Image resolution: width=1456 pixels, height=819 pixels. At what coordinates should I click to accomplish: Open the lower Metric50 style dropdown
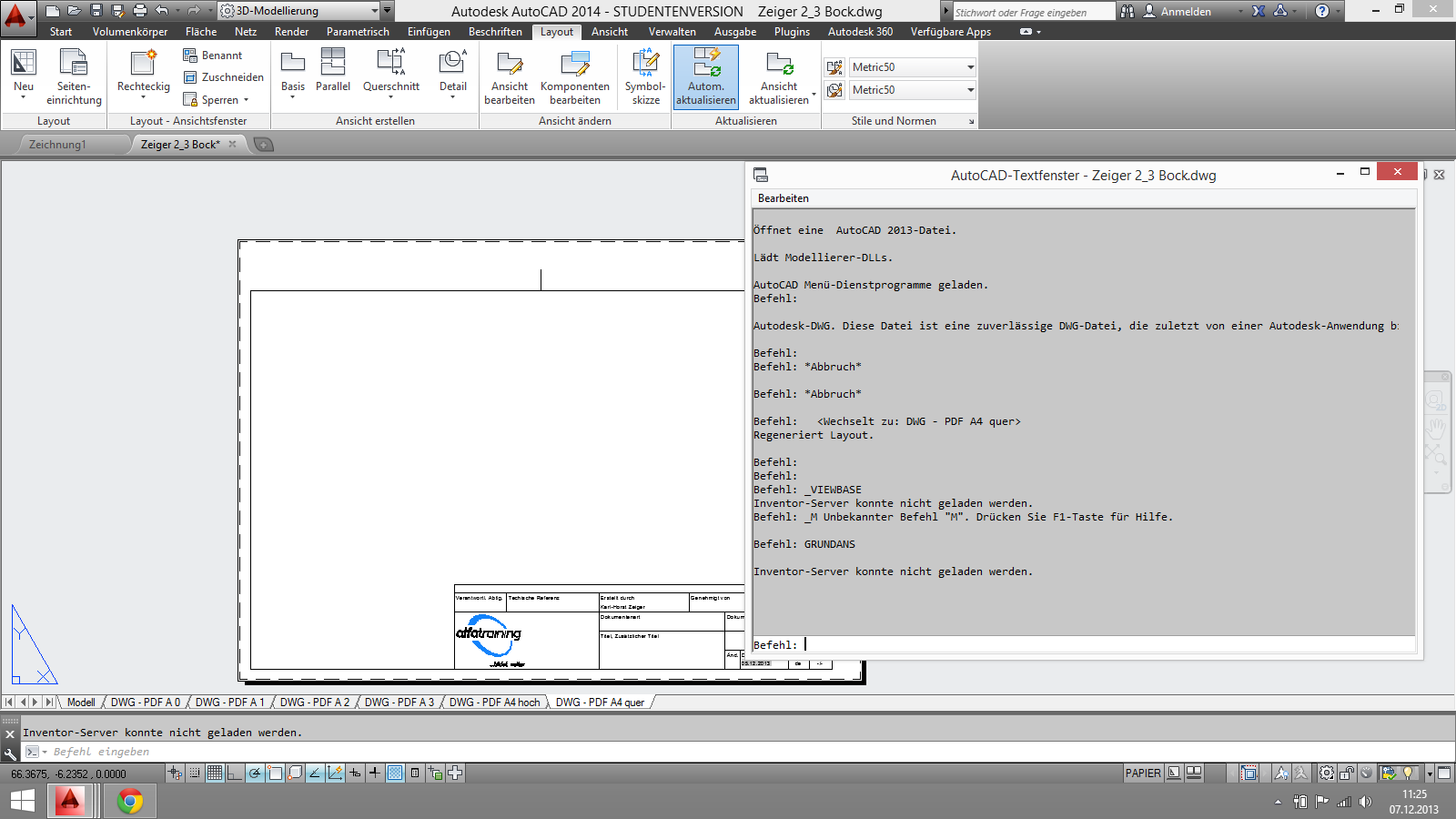[x=913, y=90]
